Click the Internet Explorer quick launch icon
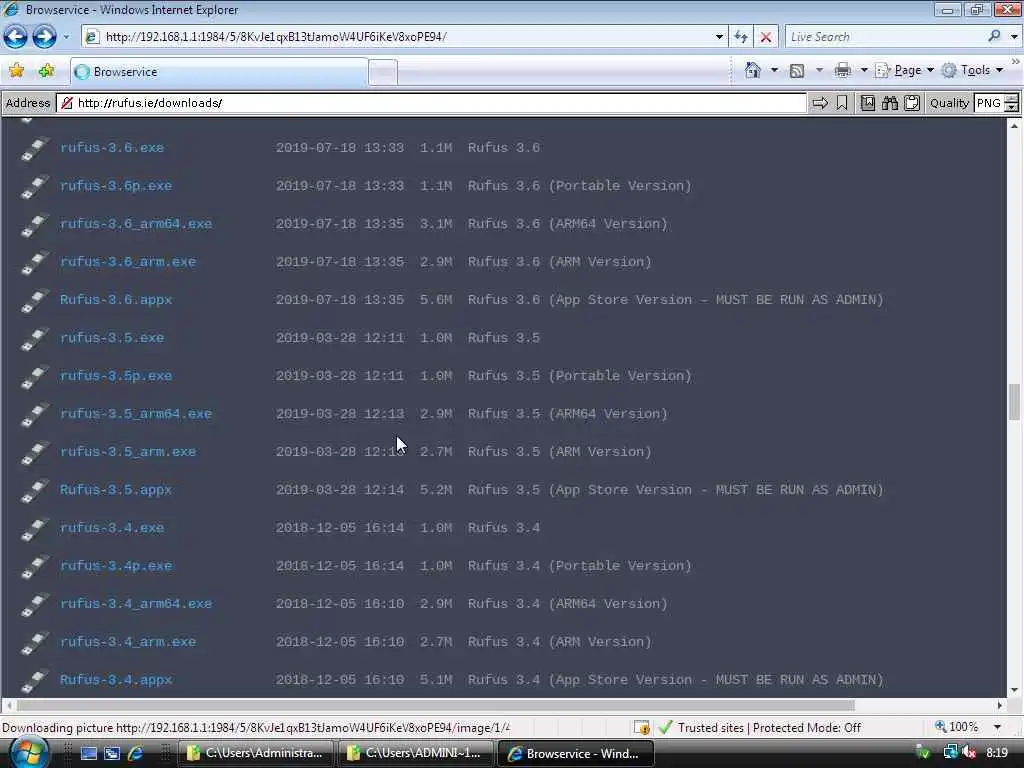 [x=135, y=754]
